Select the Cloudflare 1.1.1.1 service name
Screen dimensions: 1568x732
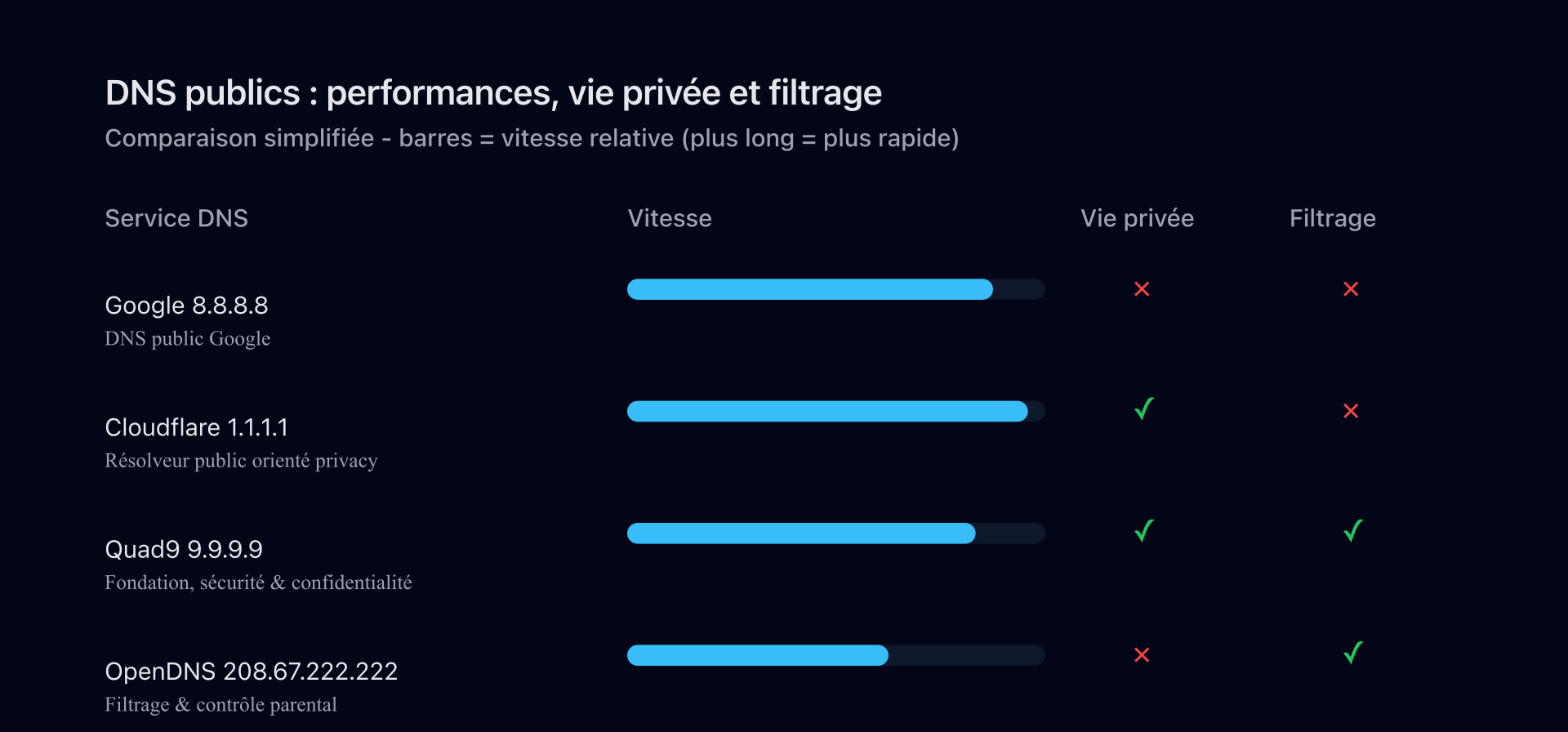pyautogui.click(x=196, y=427)
